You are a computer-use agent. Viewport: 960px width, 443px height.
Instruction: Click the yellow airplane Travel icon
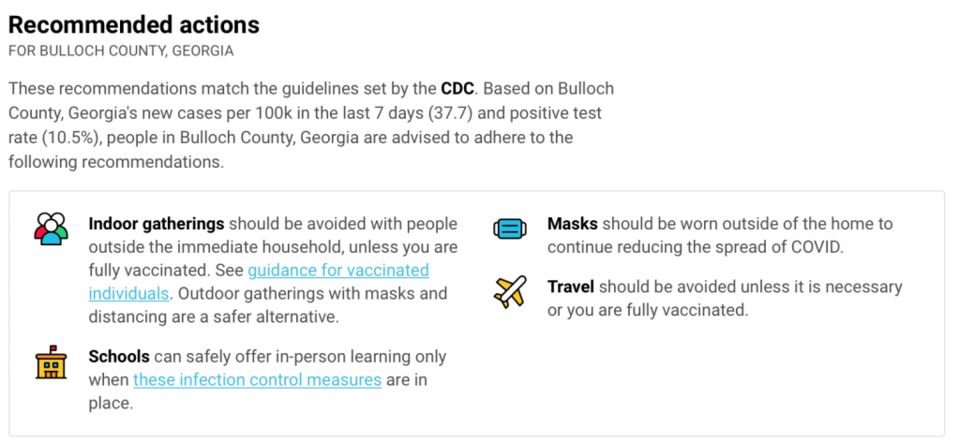(510, 292)
